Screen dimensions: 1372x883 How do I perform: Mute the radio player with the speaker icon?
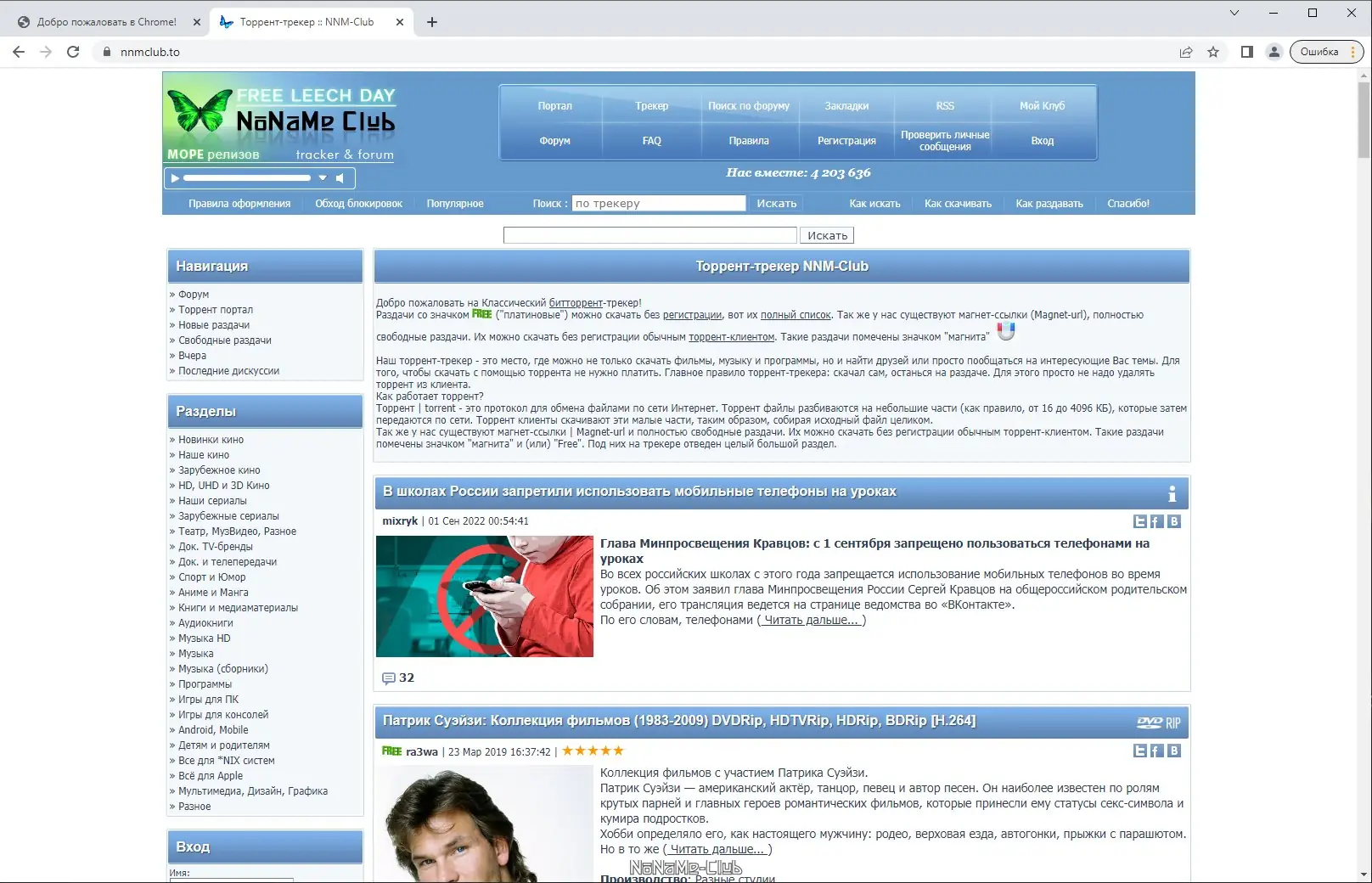tap(340, 178)
